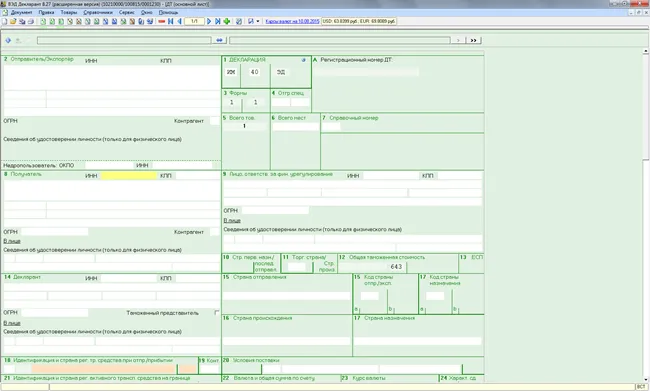This screenshot has width=650, height=391.
Task: Click the long search field left of swap button
Action: pos(124,40)
